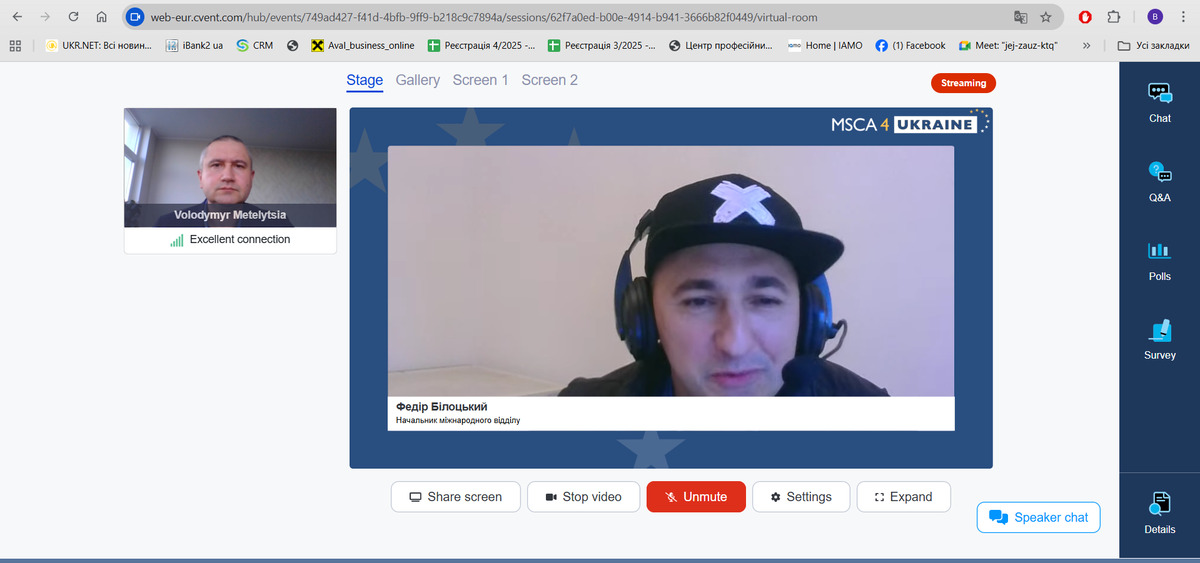Toggle camera with Stop video
This screenshot has width=1200, height=563.
click(583, 497)
